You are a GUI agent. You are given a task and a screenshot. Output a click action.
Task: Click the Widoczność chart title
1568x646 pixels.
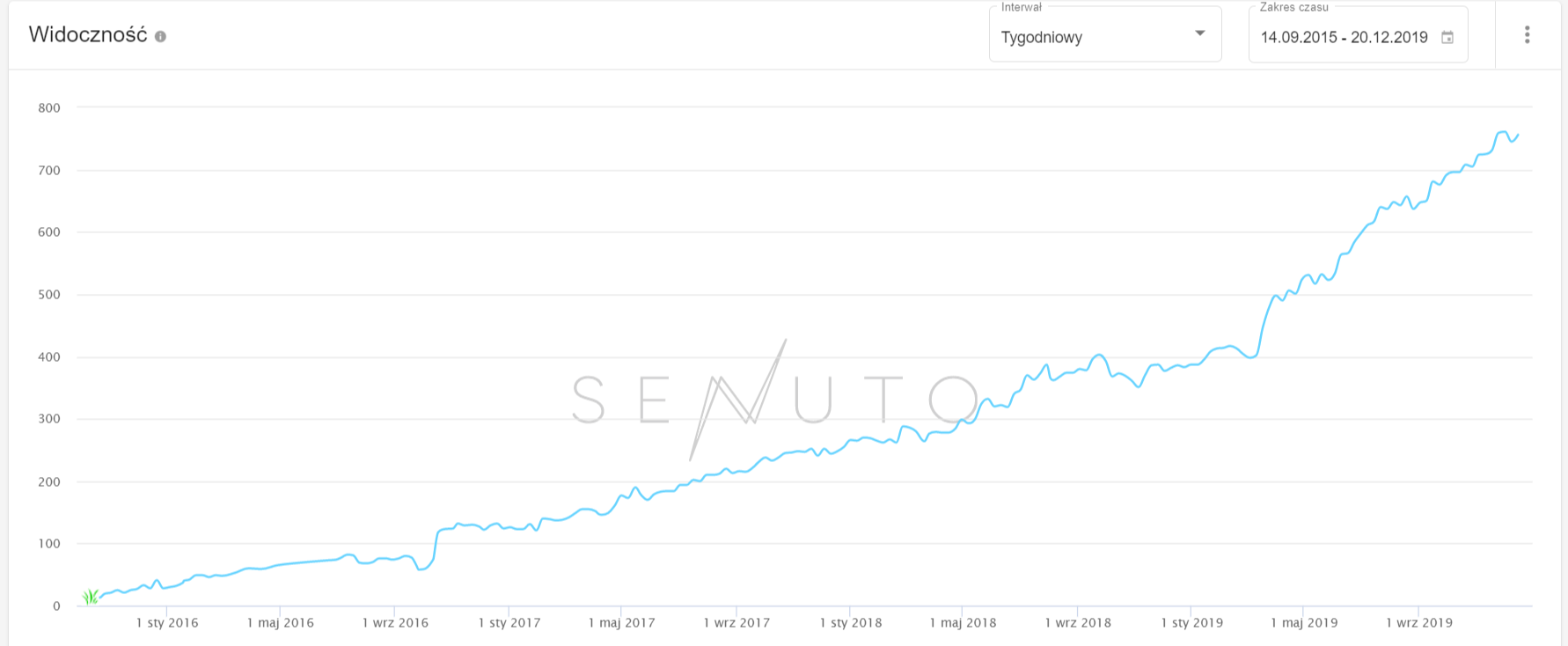coord(88,34)
